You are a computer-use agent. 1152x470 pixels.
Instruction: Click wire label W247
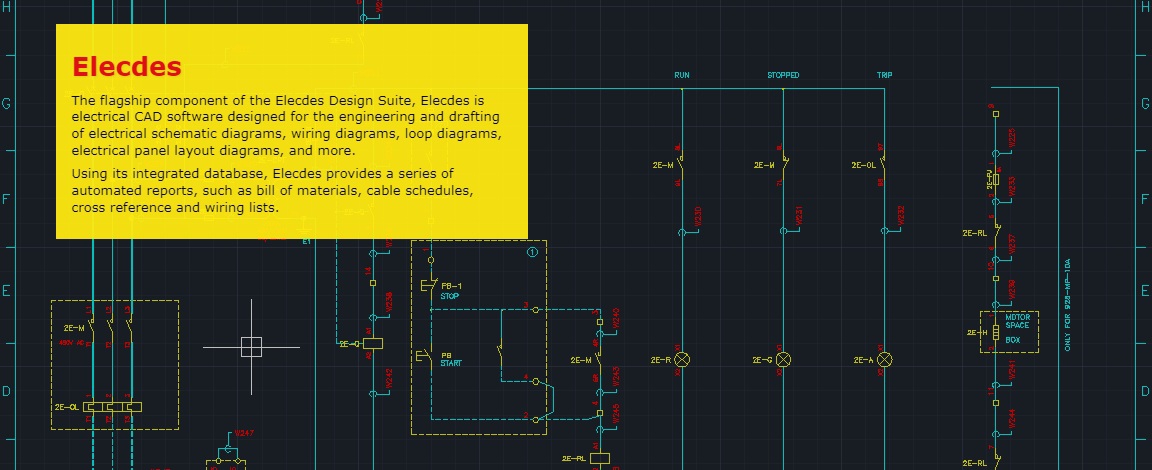pos(244,433)
